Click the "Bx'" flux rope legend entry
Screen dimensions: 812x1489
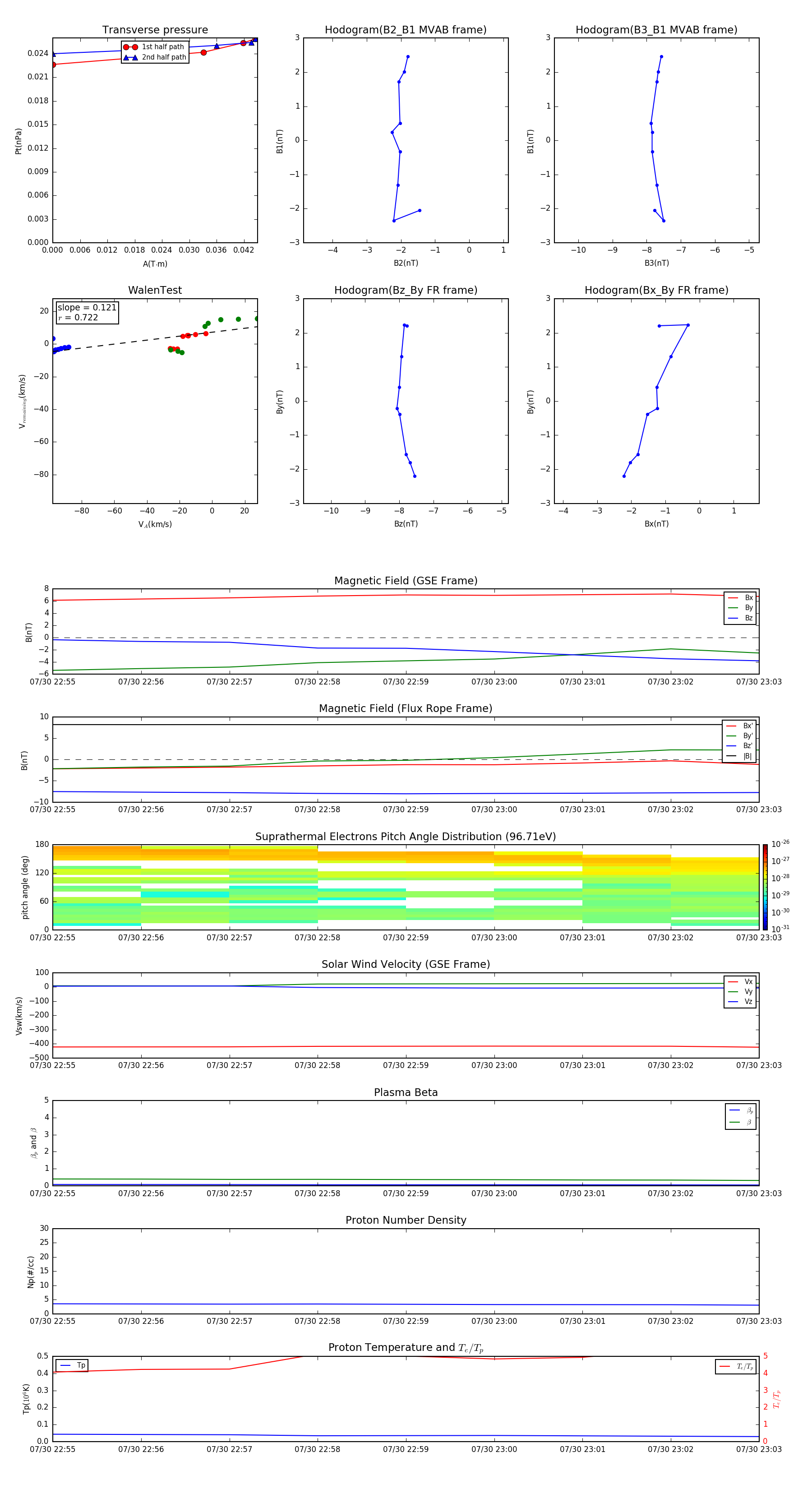(739, 726)
